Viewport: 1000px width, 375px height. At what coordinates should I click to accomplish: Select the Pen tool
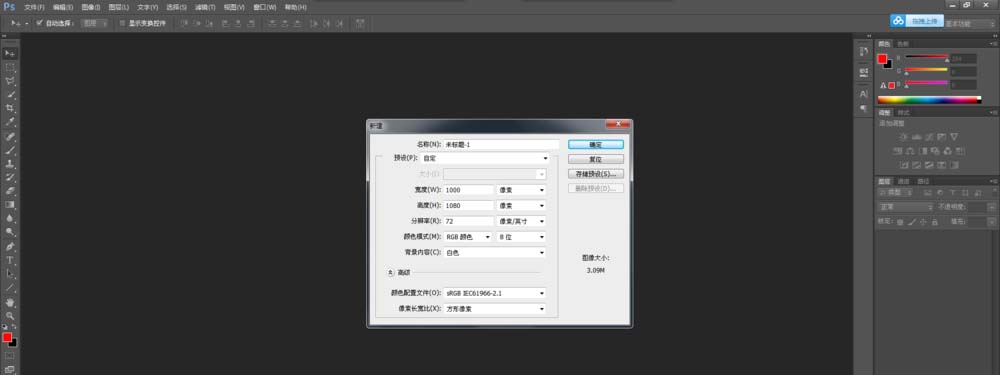(10, 247)
